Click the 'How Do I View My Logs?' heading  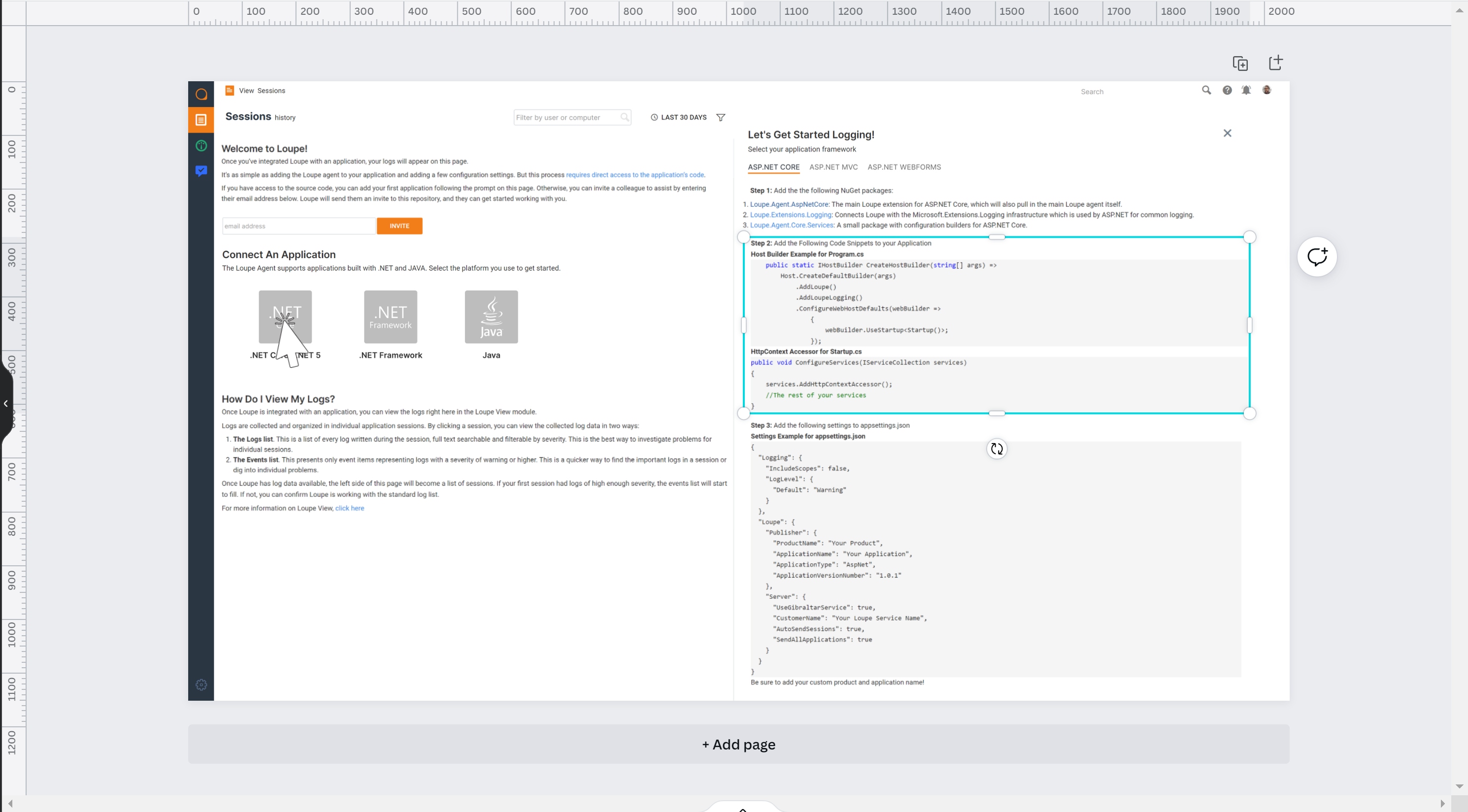click(278, 399)
